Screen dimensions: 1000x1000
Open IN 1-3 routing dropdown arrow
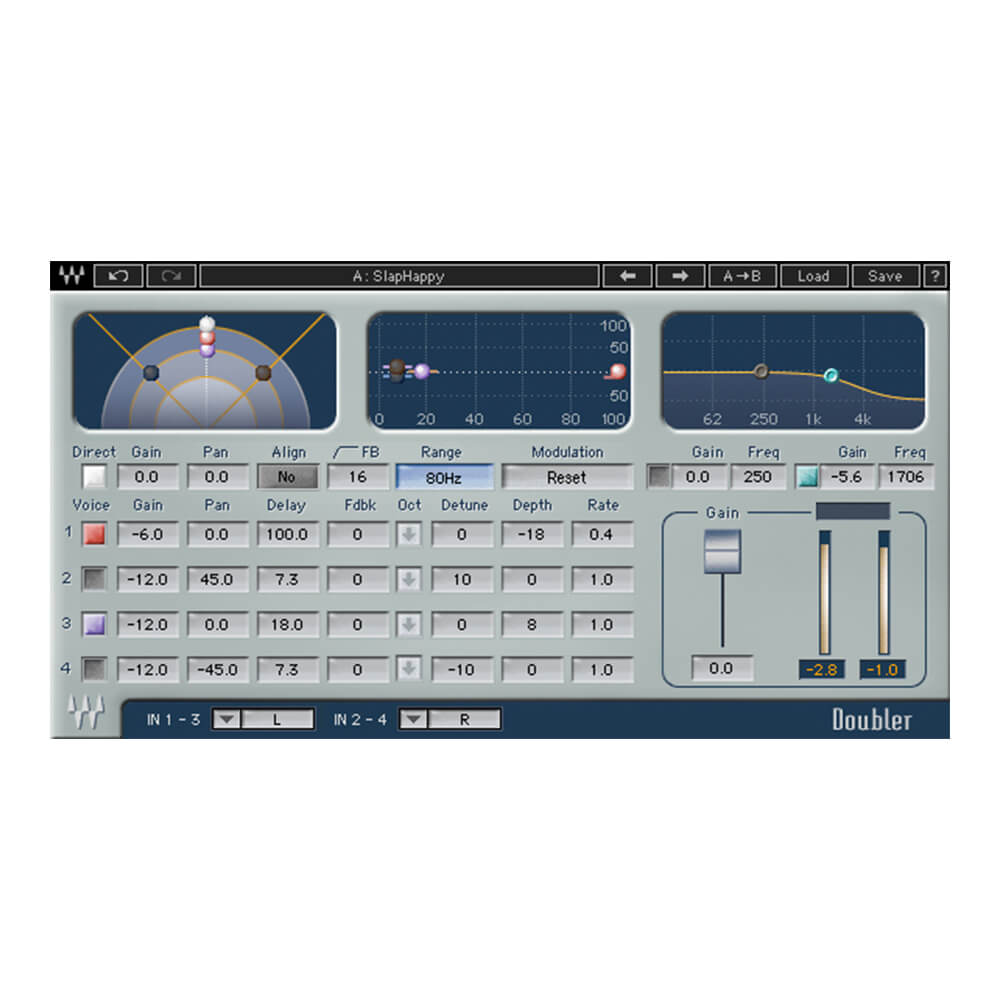226,719
